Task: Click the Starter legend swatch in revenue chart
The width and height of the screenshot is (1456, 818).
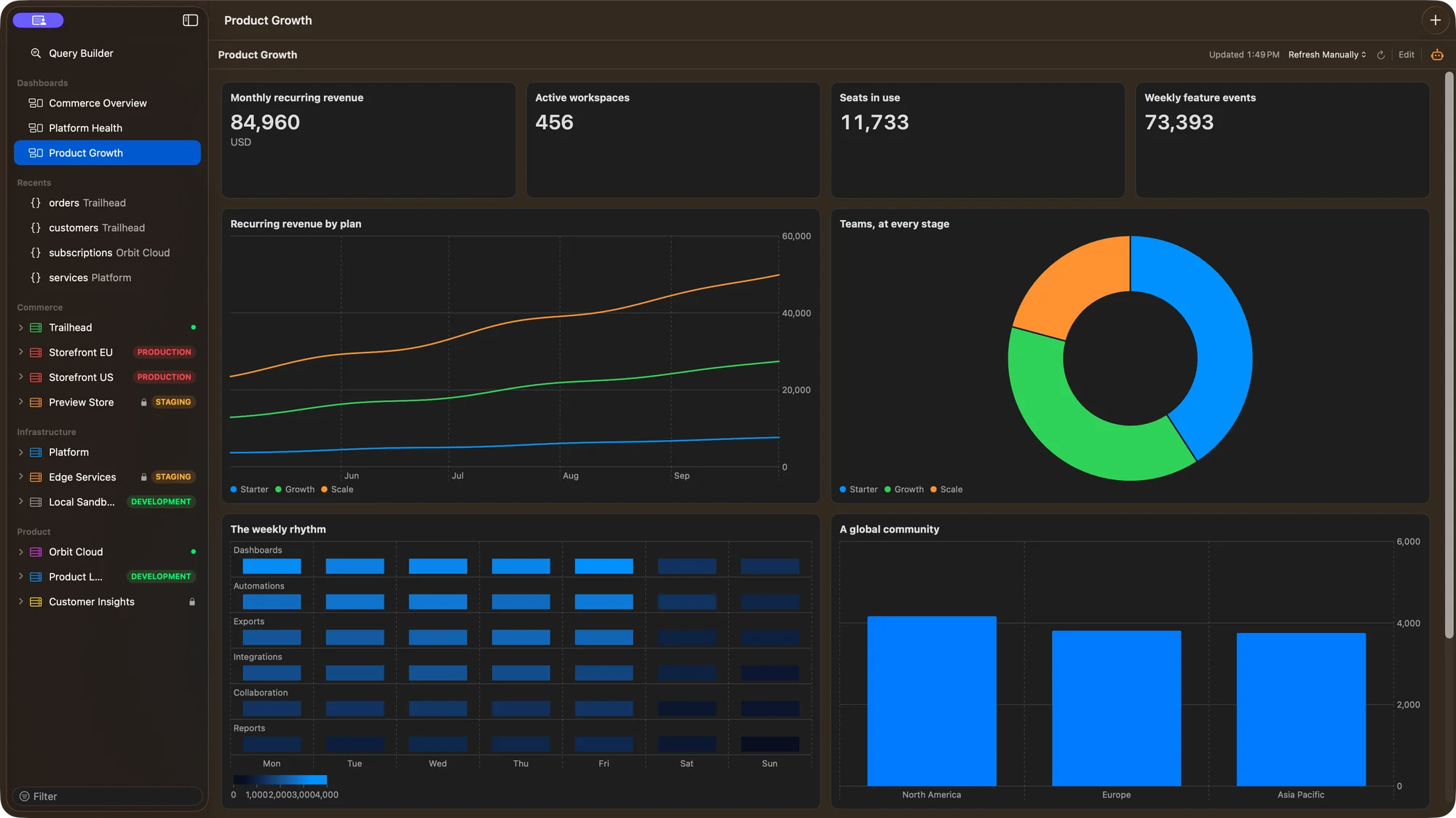Action: click(x=234, y=489)
